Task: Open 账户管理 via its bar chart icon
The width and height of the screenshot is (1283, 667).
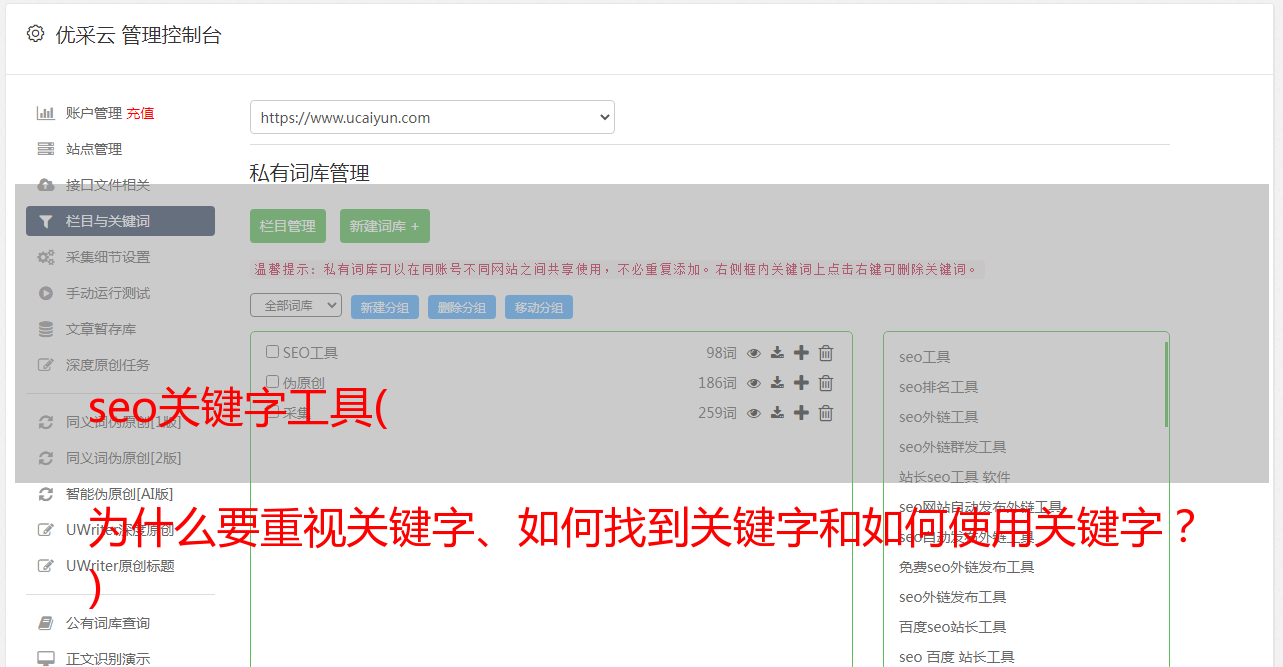Action: tap(45, 113)
